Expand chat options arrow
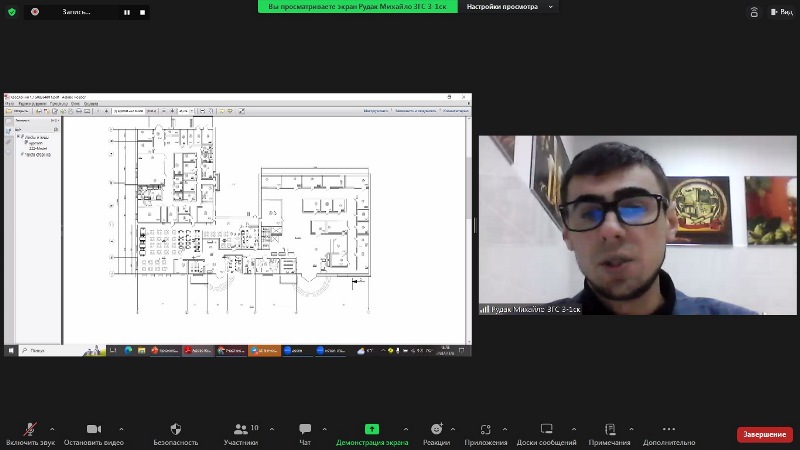The height and width of the screenshot is (450, 800). (324, 429)
